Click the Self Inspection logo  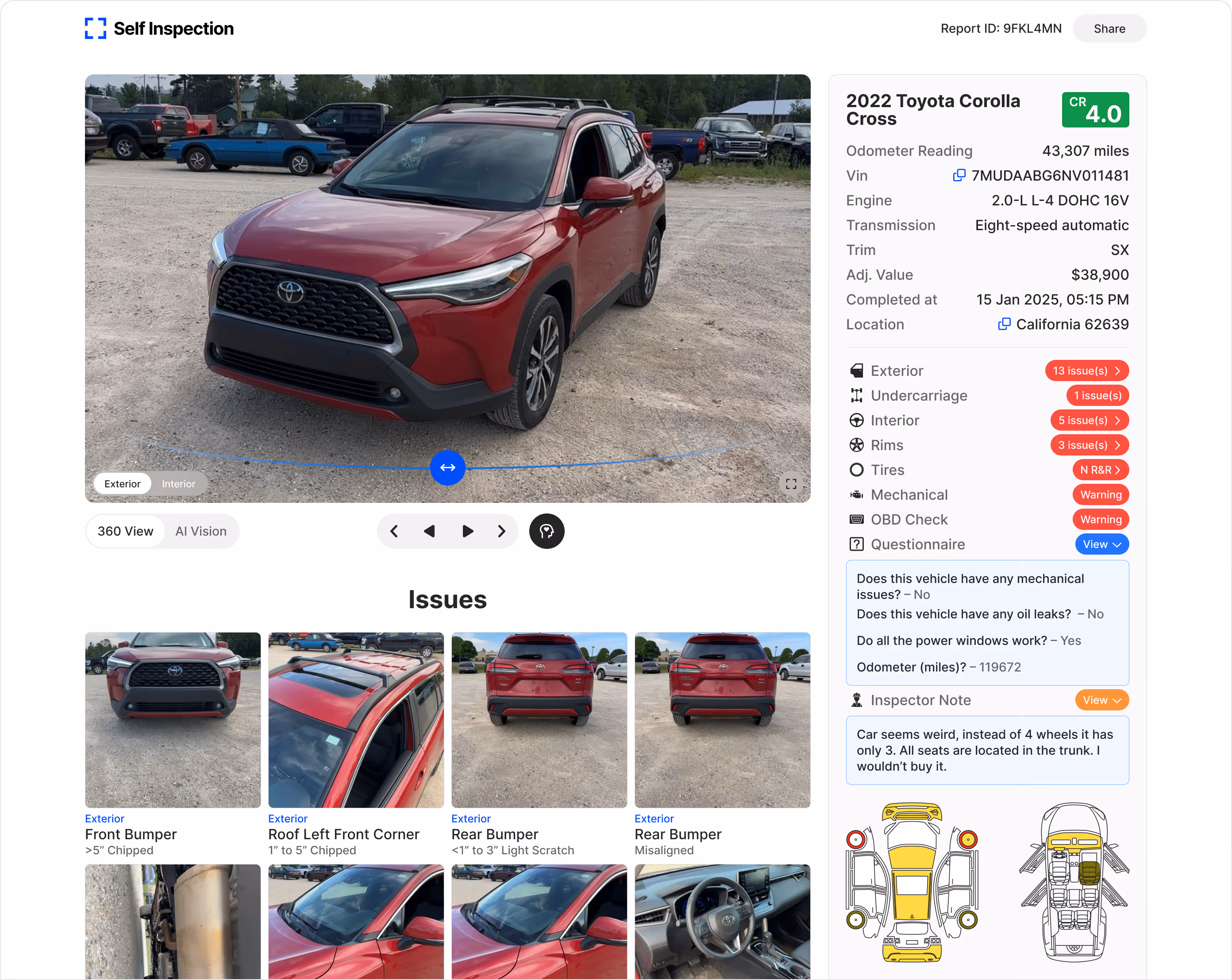159,29
